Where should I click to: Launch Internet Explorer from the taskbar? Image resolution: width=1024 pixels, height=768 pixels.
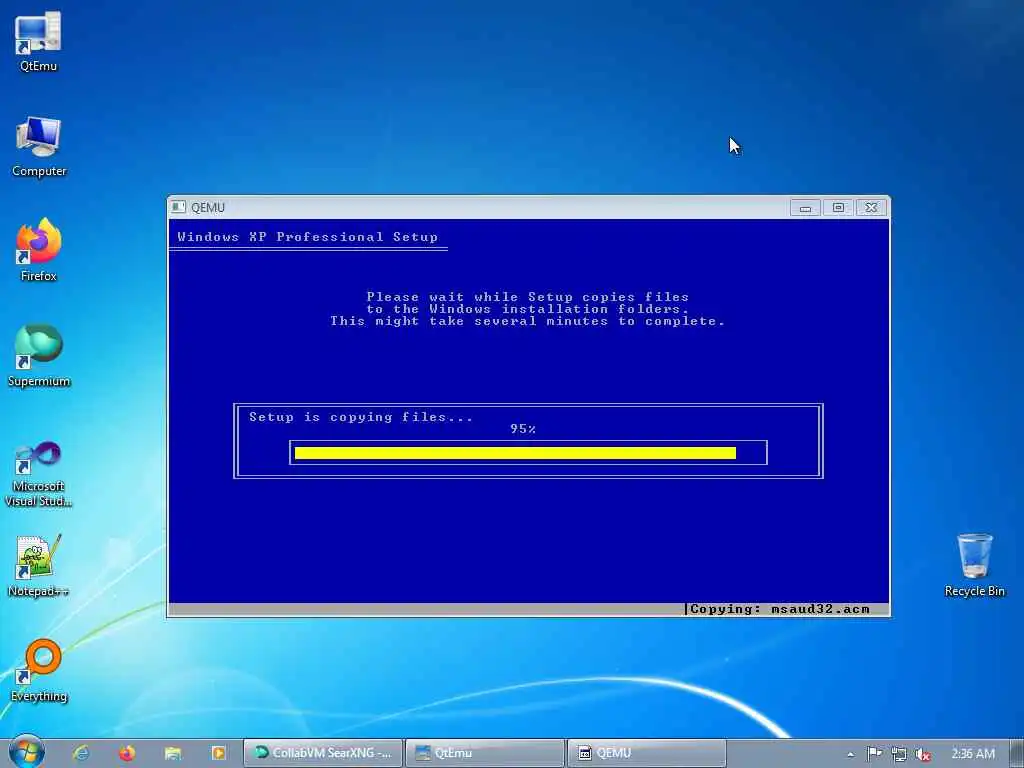coord(81,753)
